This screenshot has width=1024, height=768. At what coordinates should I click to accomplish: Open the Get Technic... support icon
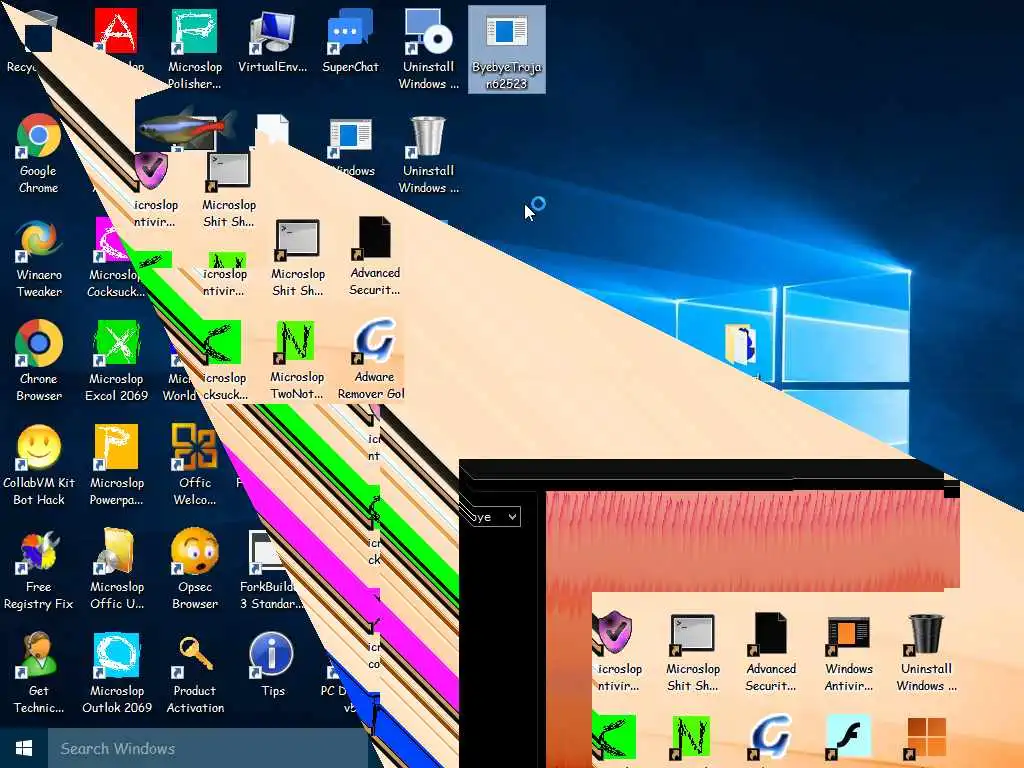pyautogui.click(x=39, y=673)
